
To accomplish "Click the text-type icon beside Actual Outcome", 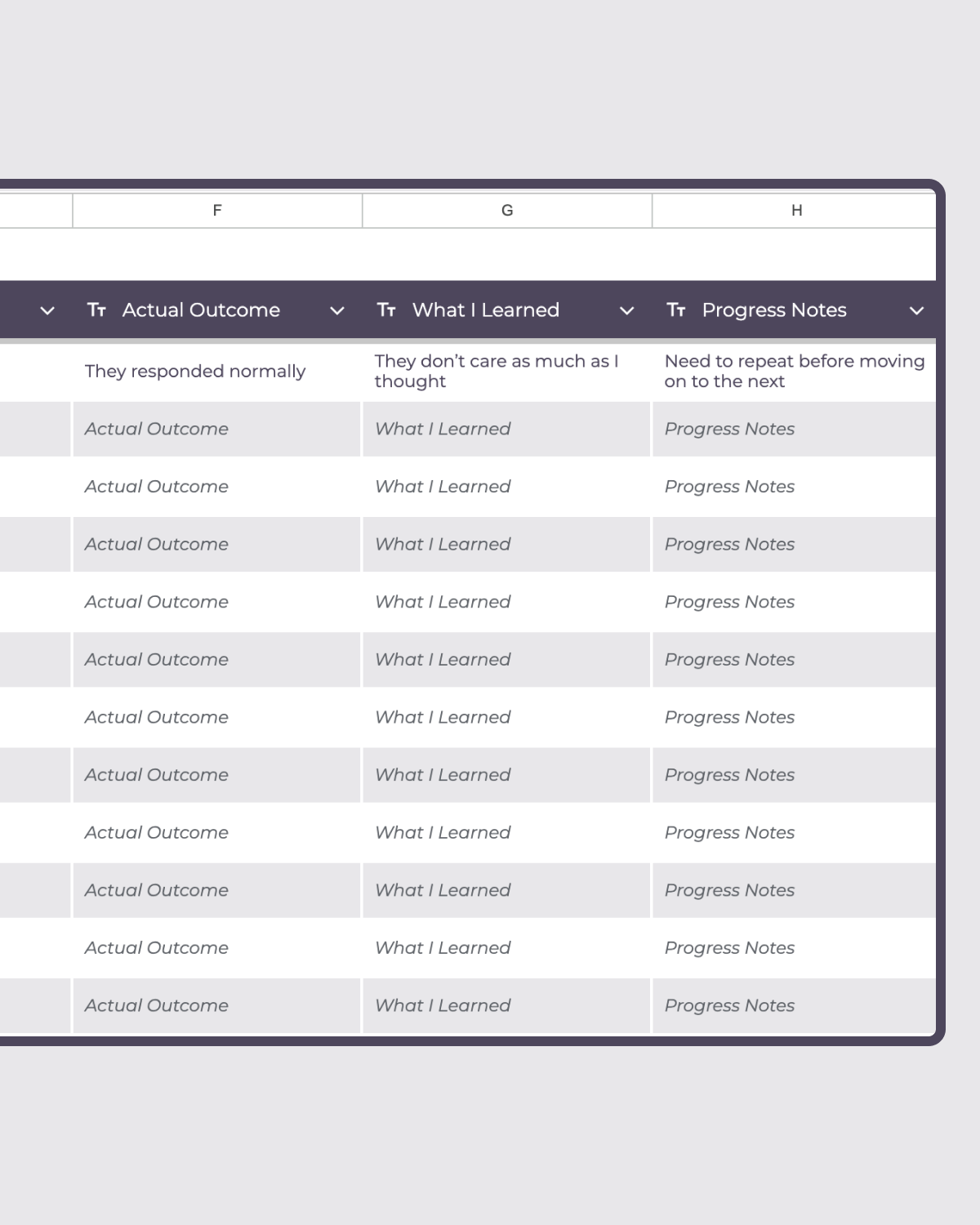I will (96, 310).
